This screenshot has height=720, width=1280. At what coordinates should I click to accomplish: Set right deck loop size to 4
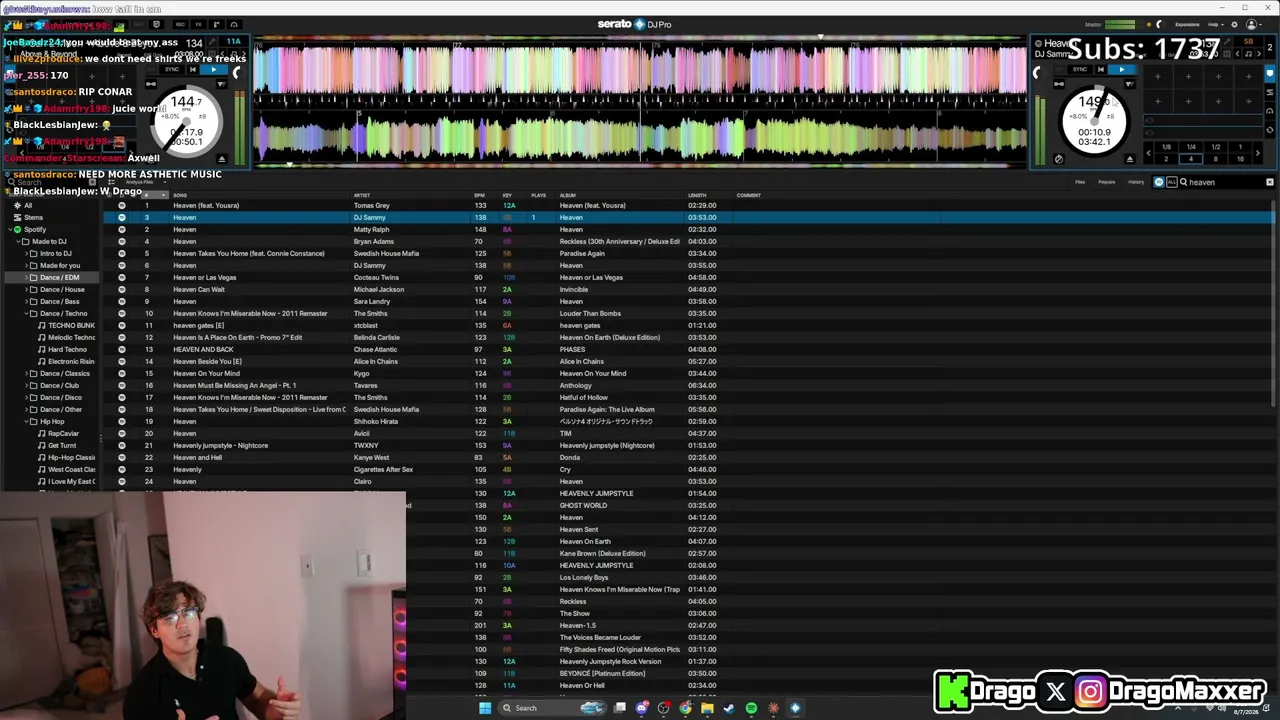coord(1191,158)
